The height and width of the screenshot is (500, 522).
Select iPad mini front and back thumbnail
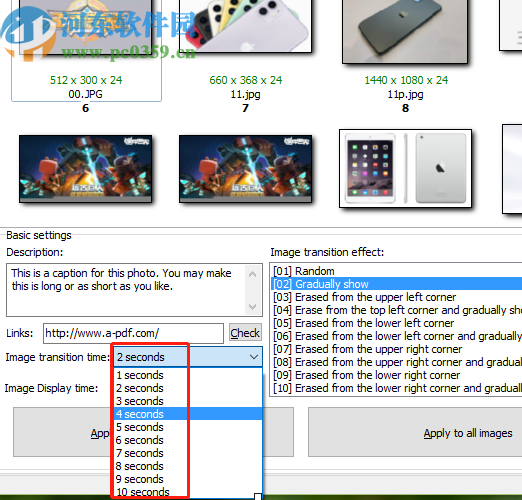(x=405, y=168)
